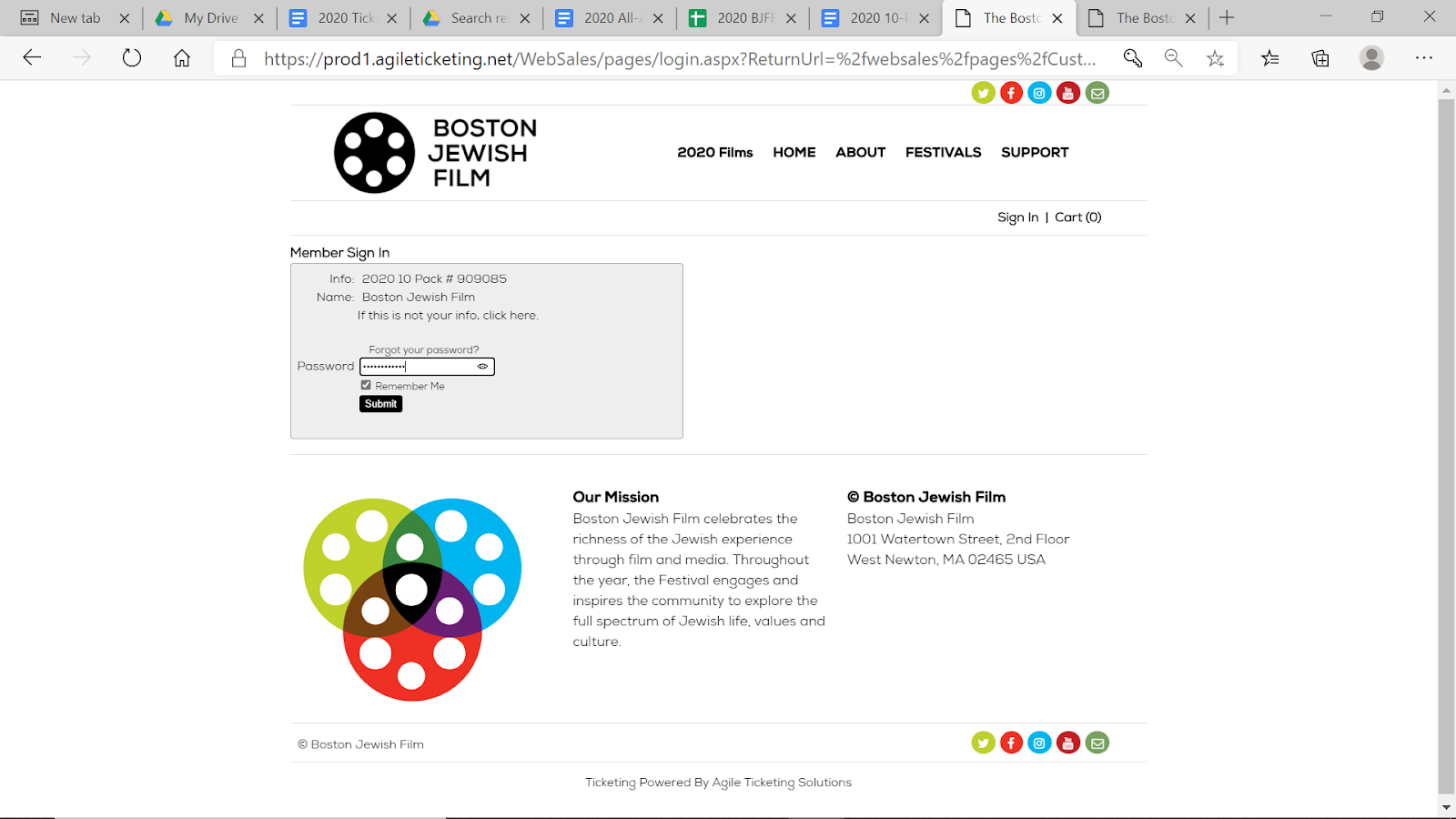Click the colorful film reel footer logo
Screen dimensions: 1456x819
tap(412, 599)
